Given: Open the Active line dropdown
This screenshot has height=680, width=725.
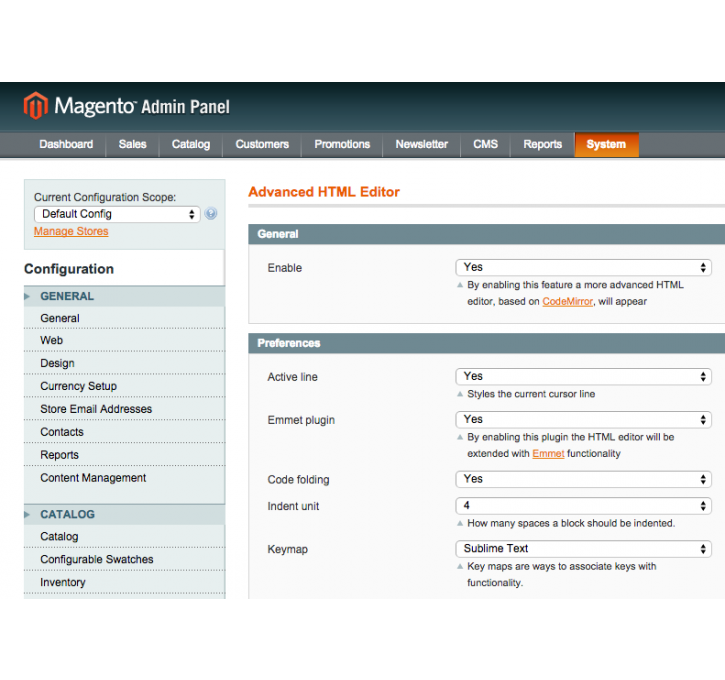Looking at the screenshot, I should [x=584, y=376].
